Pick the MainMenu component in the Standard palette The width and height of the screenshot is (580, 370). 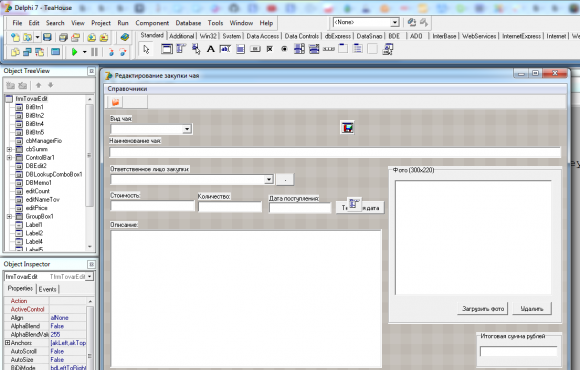click(x=181, y=49)
